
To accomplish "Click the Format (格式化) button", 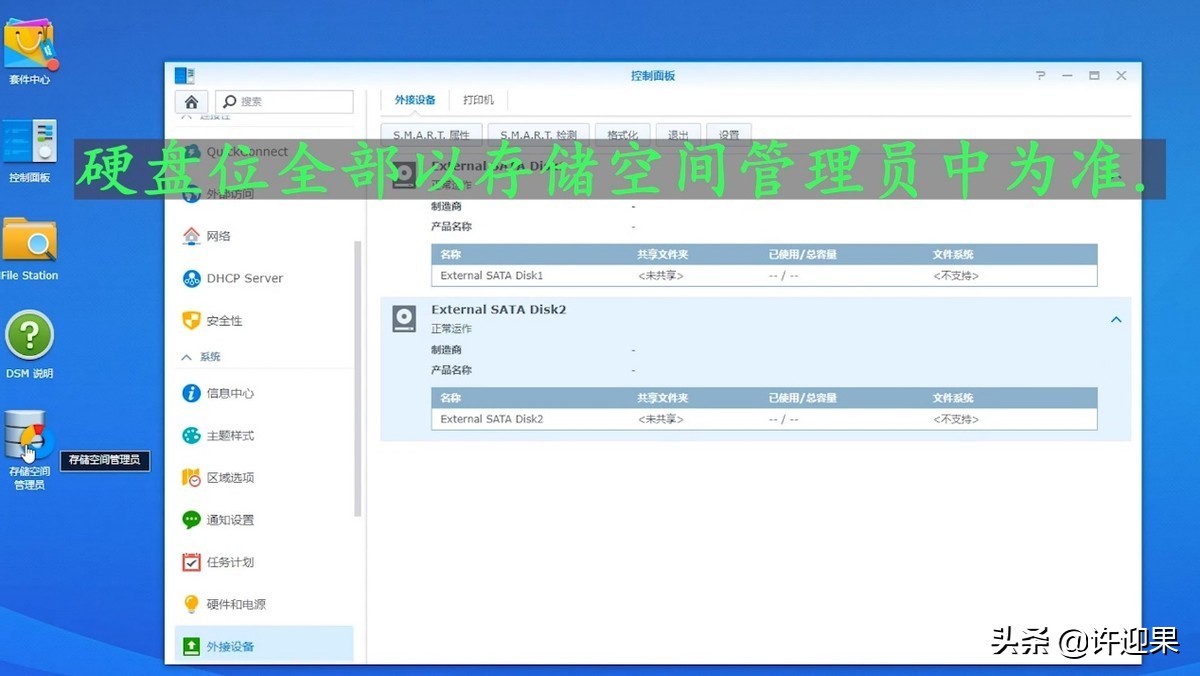I will [x=622, y=135].
